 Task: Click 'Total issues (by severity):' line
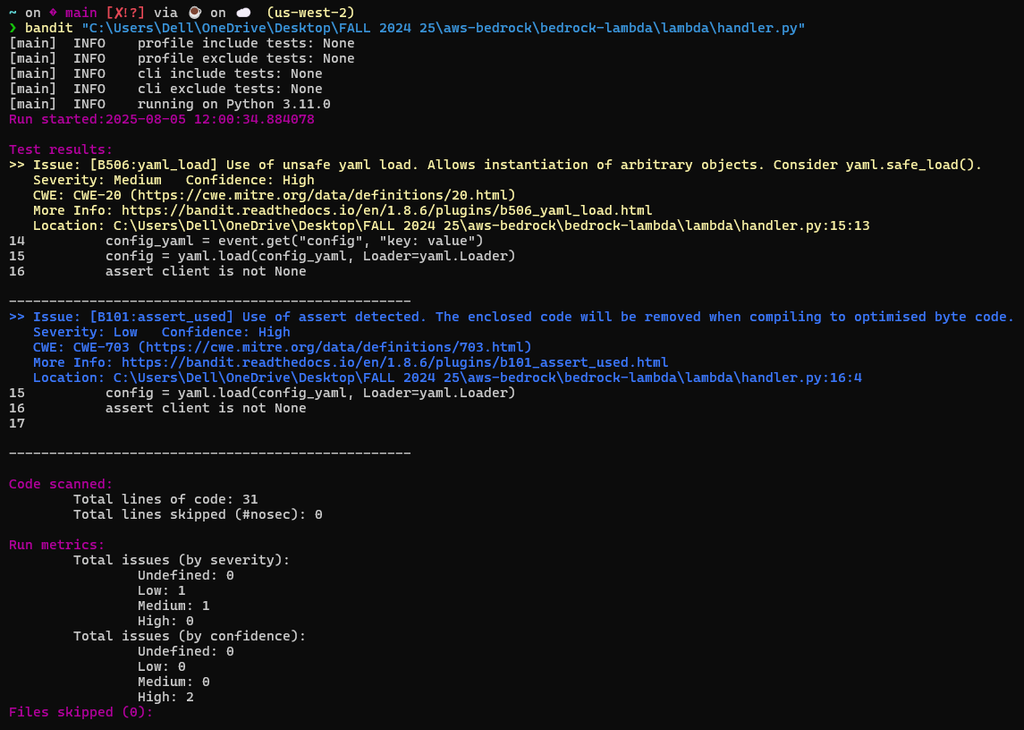182,560
